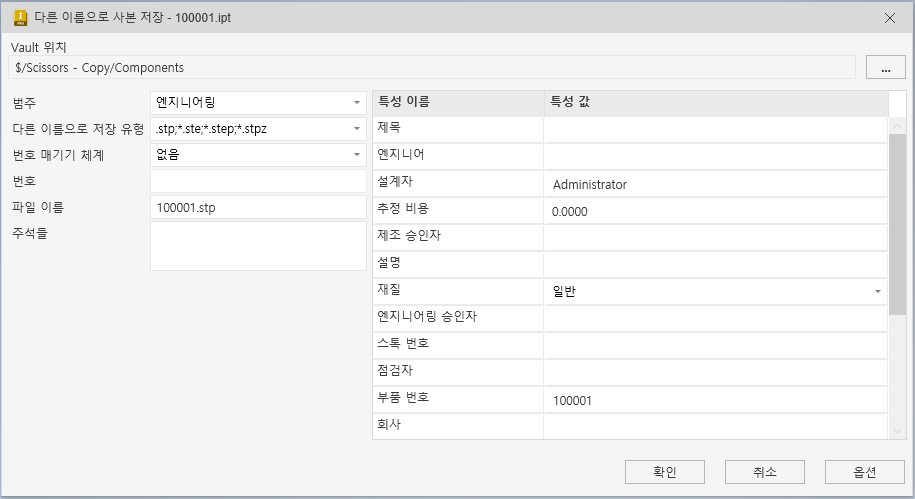The height and width of the screenshot is (499, 915).
Task: Open the 재질 material value dropdown
Action: tap(878, 292)
